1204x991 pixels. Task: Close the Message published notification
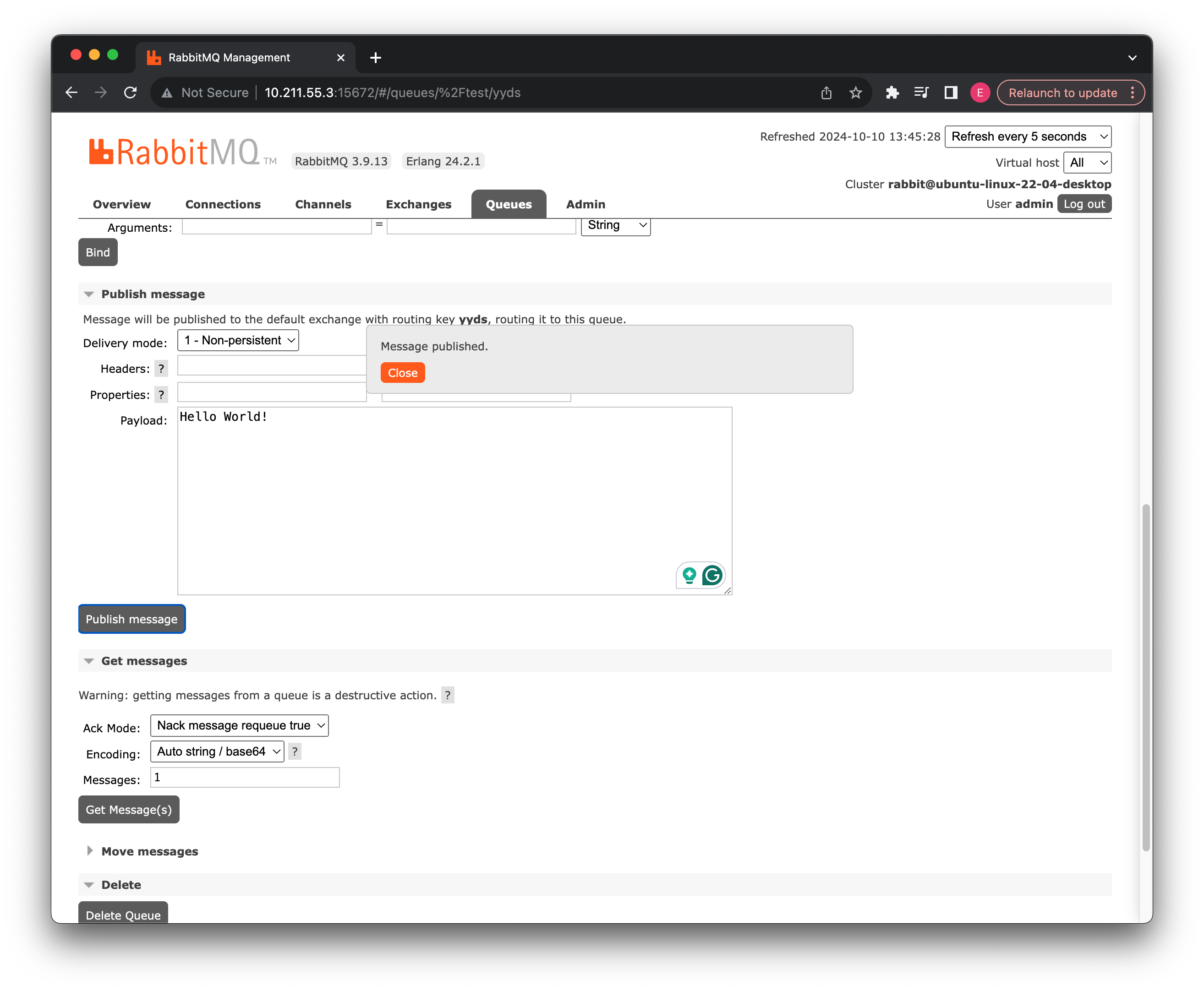tap(402, 373)
